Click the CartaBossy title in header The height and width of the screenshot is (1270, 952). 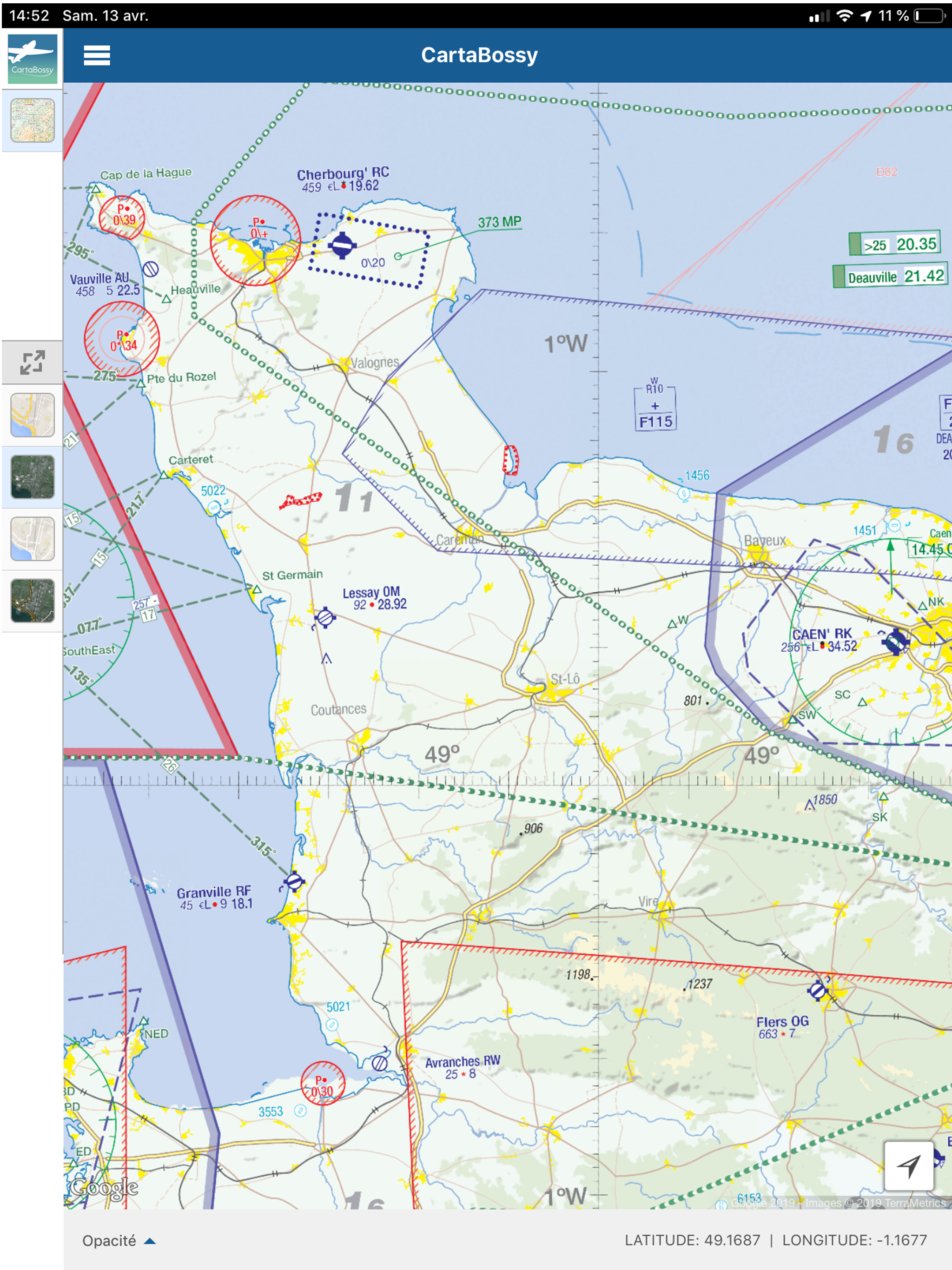coord(479,55)
